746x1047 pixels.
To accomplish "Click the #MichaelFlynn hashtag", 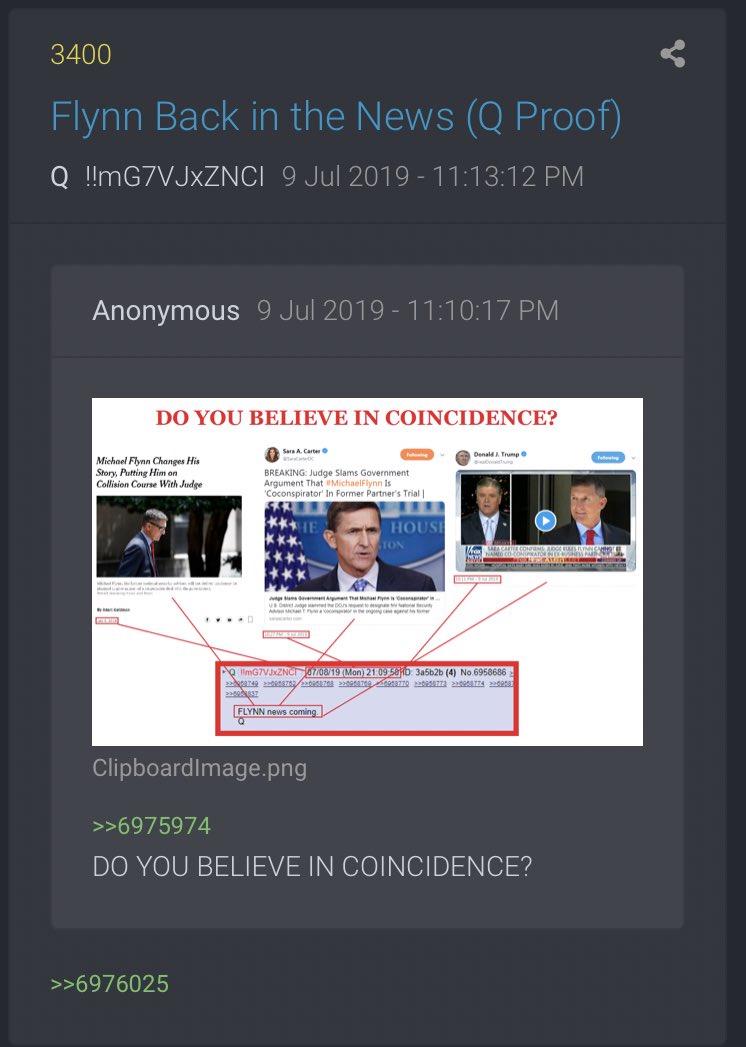I will tap(354, 483).
